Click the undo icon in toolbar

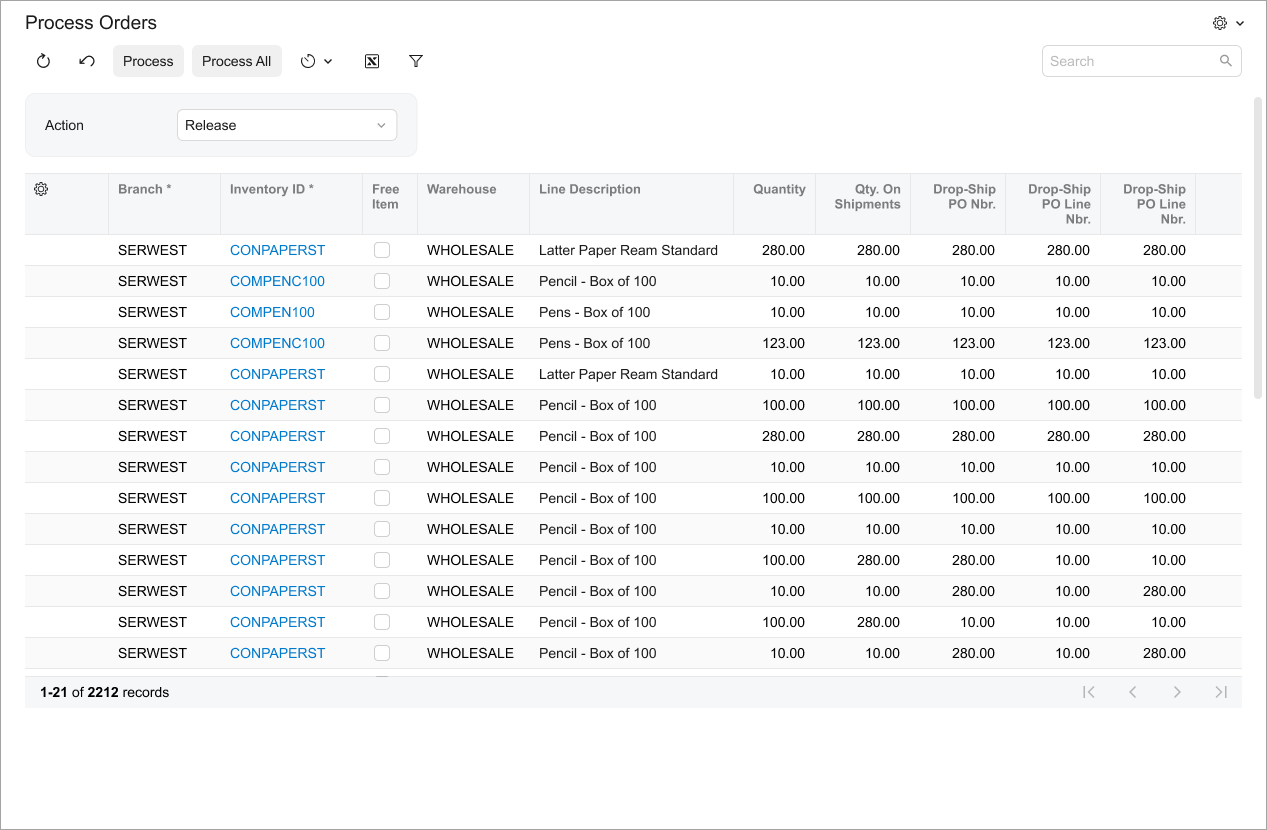87,61
